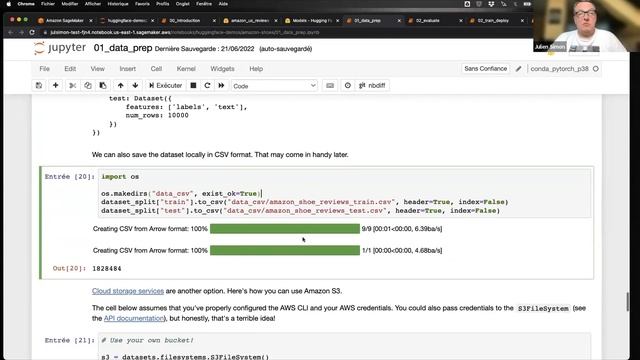640x360 pixels.
Task: Click the Dropbox icon in macOS menu bar
Action: (491, 4)
